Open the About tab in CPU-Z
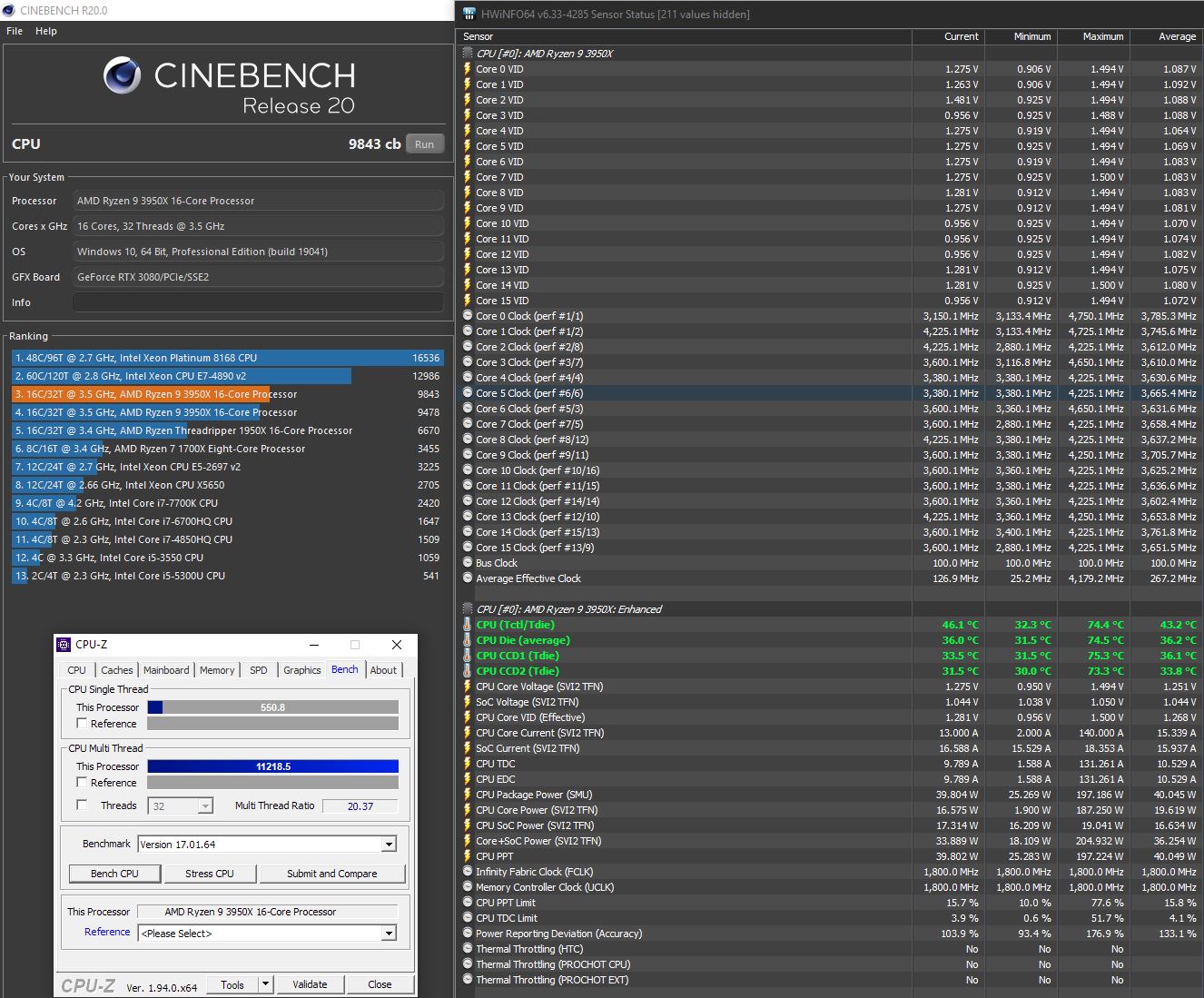Screen dimensions: 1204x998 tap(383, 670)
